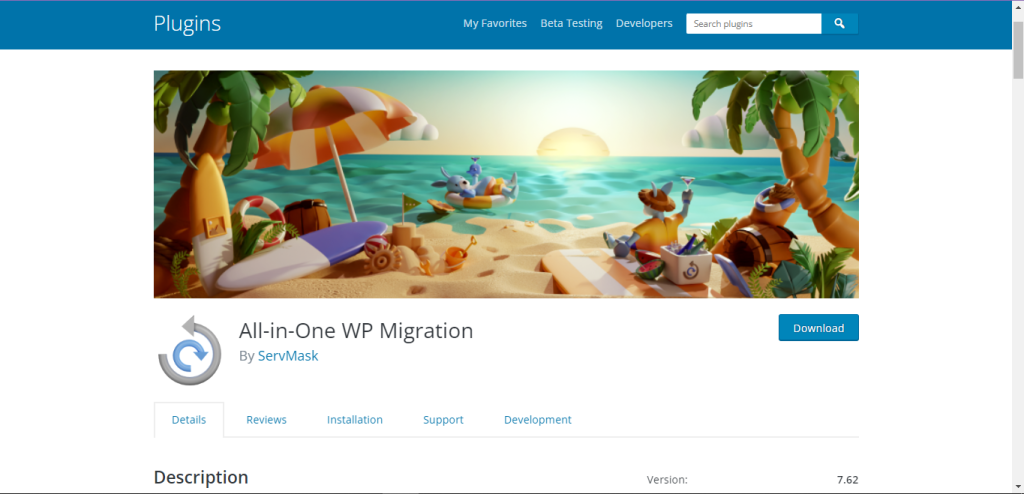Click the Version label text
The width and height of the screenshot is (1024, 494).
(x=667, y=480)
